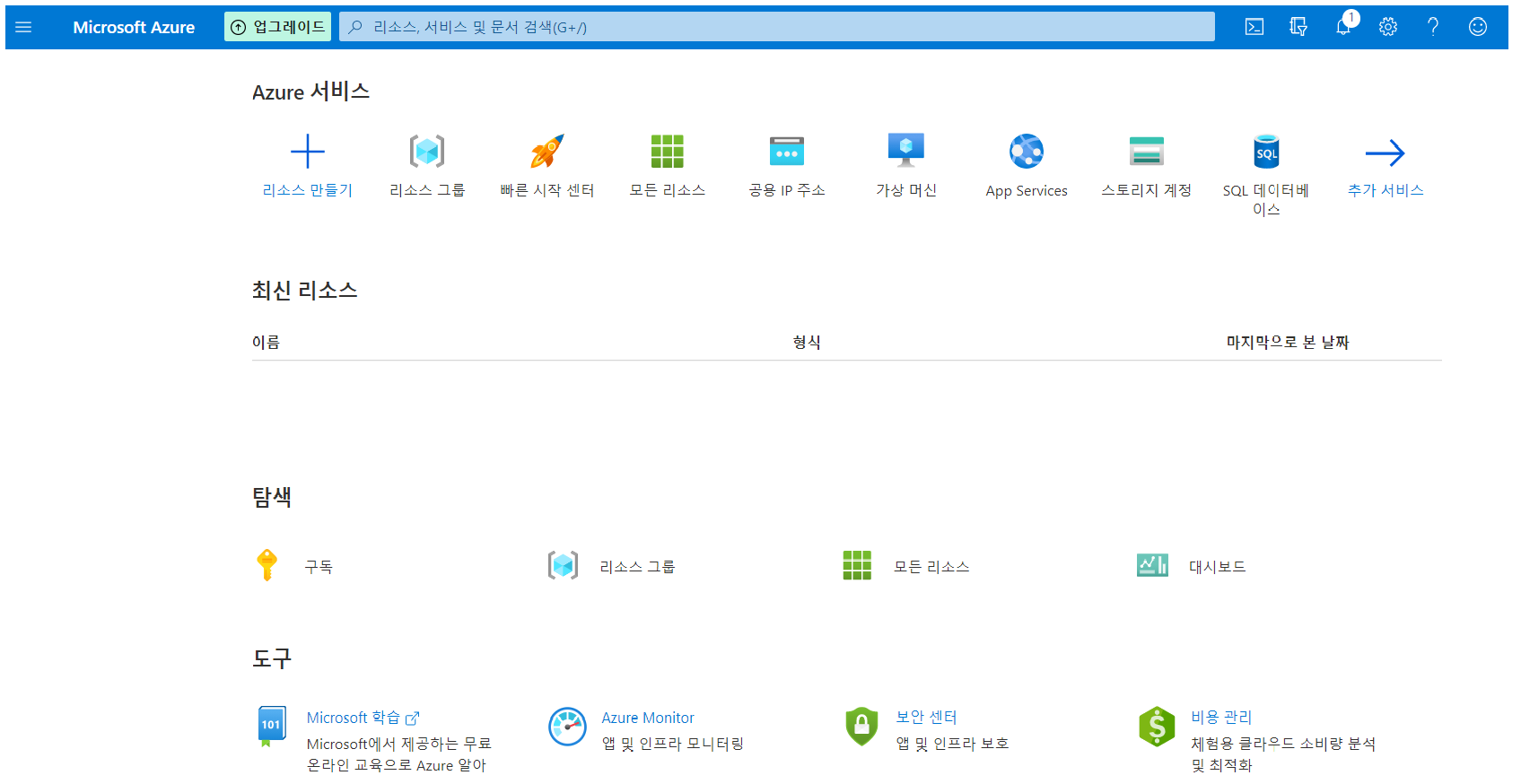Open 가상 머신 monitor icon

coord(906,150)
